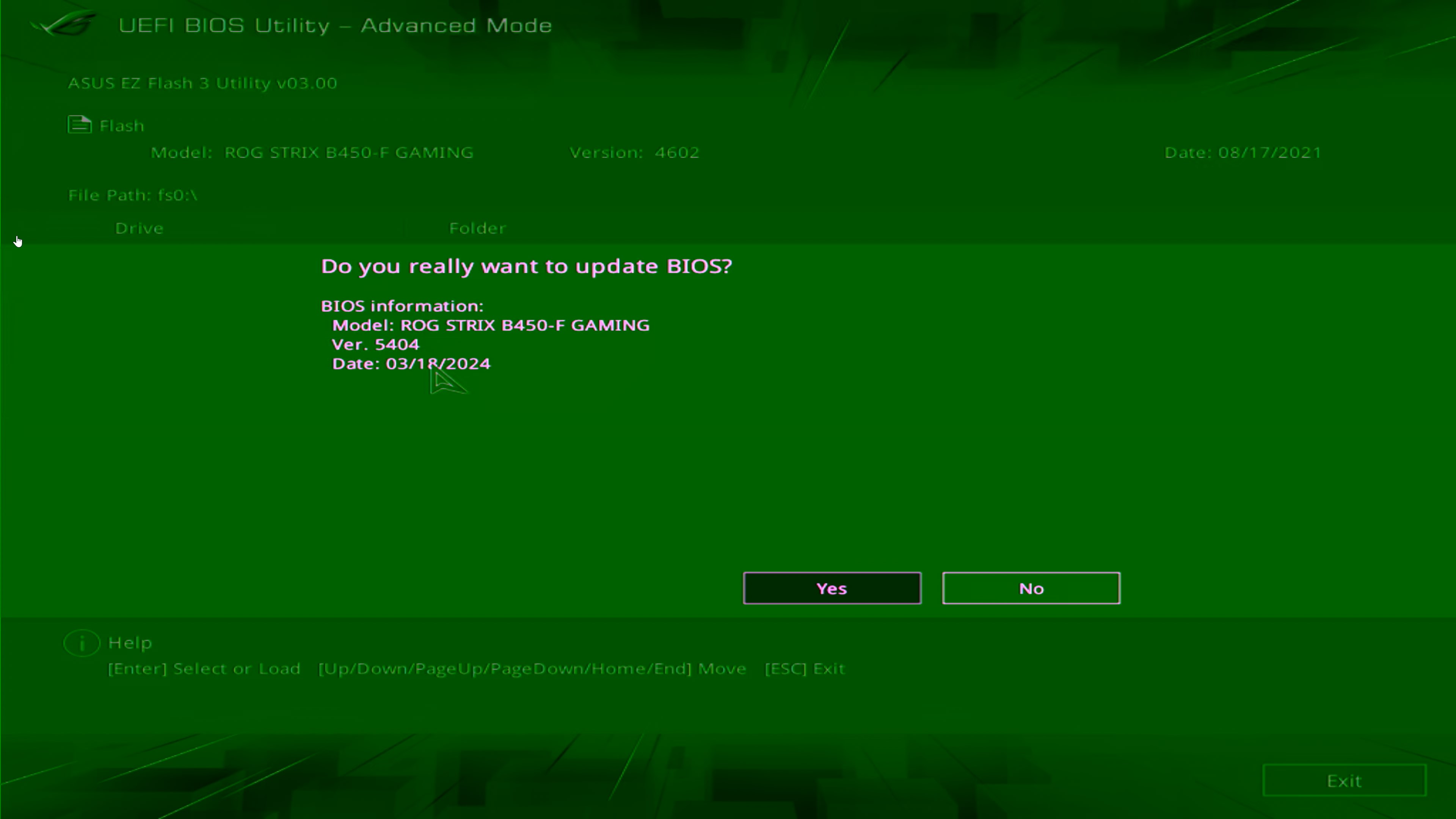Click the current Model: ROG STRIX B450-F GAMING text
Screen dimensions: 1456x819
312,152
